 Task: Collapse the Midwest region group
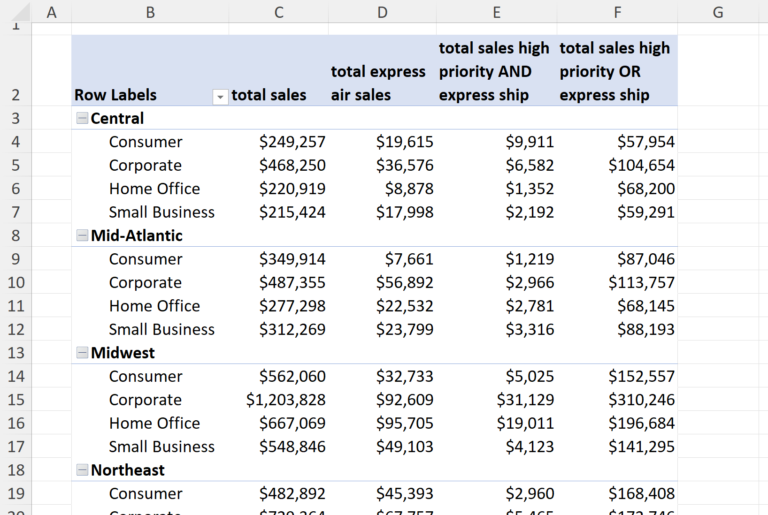(82, 353)
